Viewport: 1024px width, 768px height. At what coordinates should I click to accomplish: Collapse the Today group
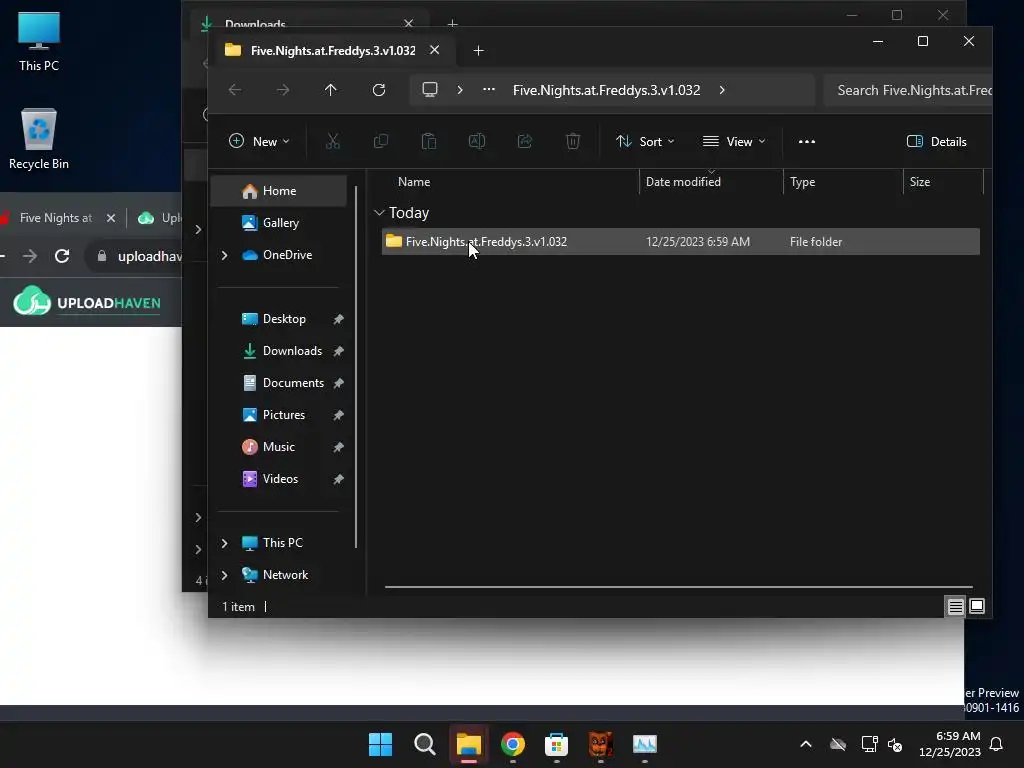click(x=379, y=213)
